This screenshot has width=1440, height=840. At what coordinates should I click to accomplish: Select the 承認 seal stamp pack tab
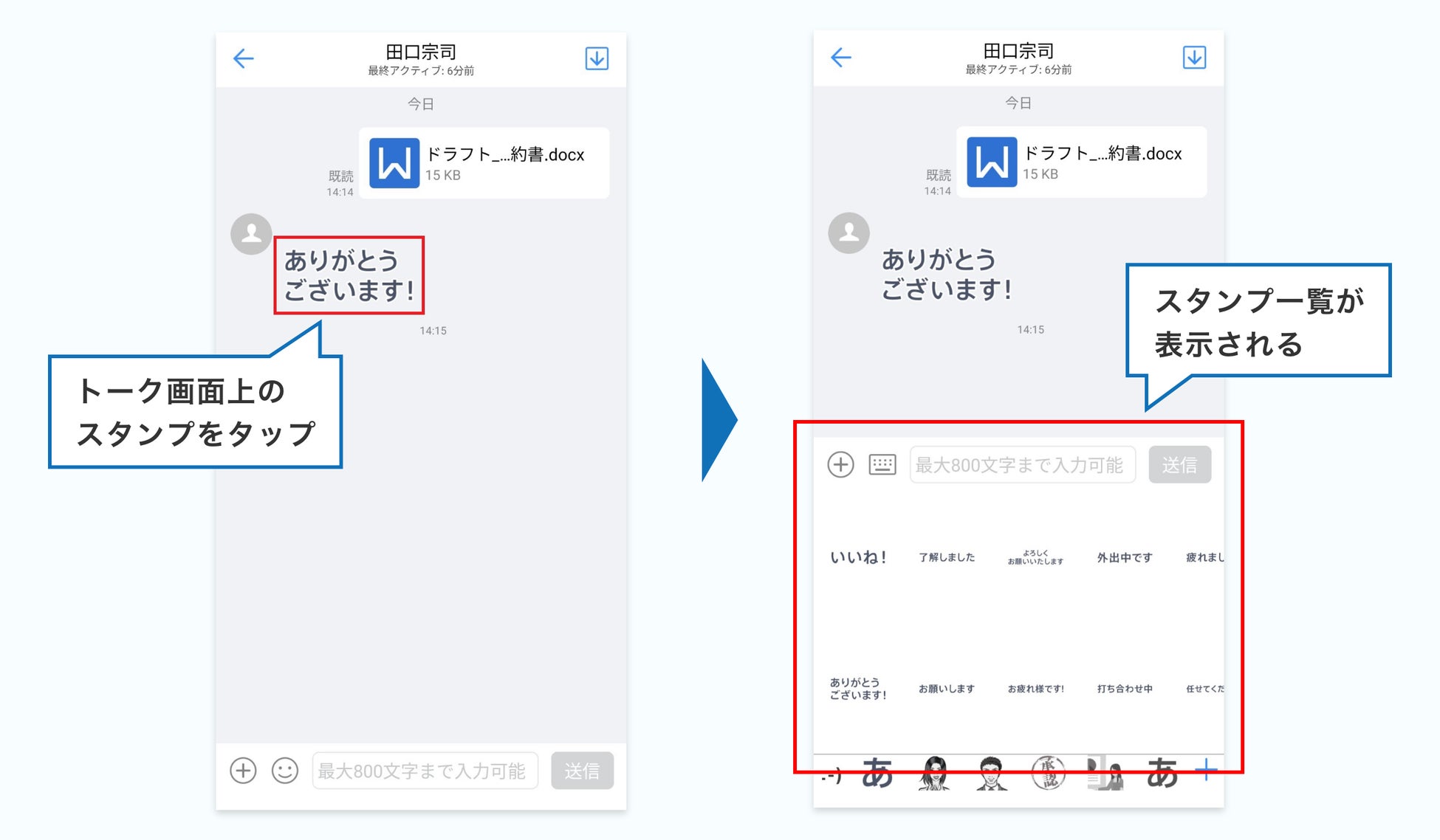point(1047,774)
